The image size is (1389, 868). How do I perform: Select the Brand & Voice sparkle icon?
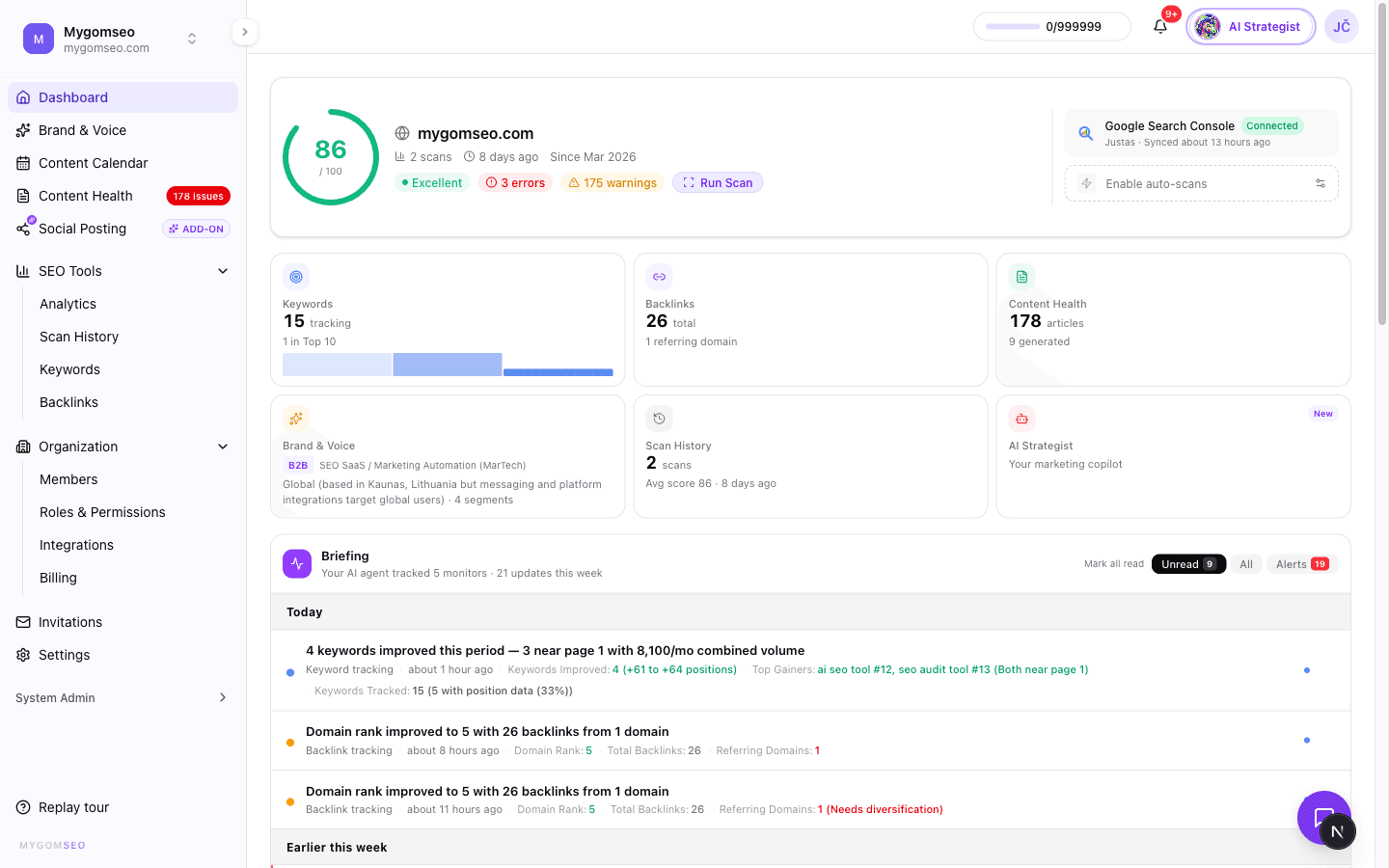[21, 129]
